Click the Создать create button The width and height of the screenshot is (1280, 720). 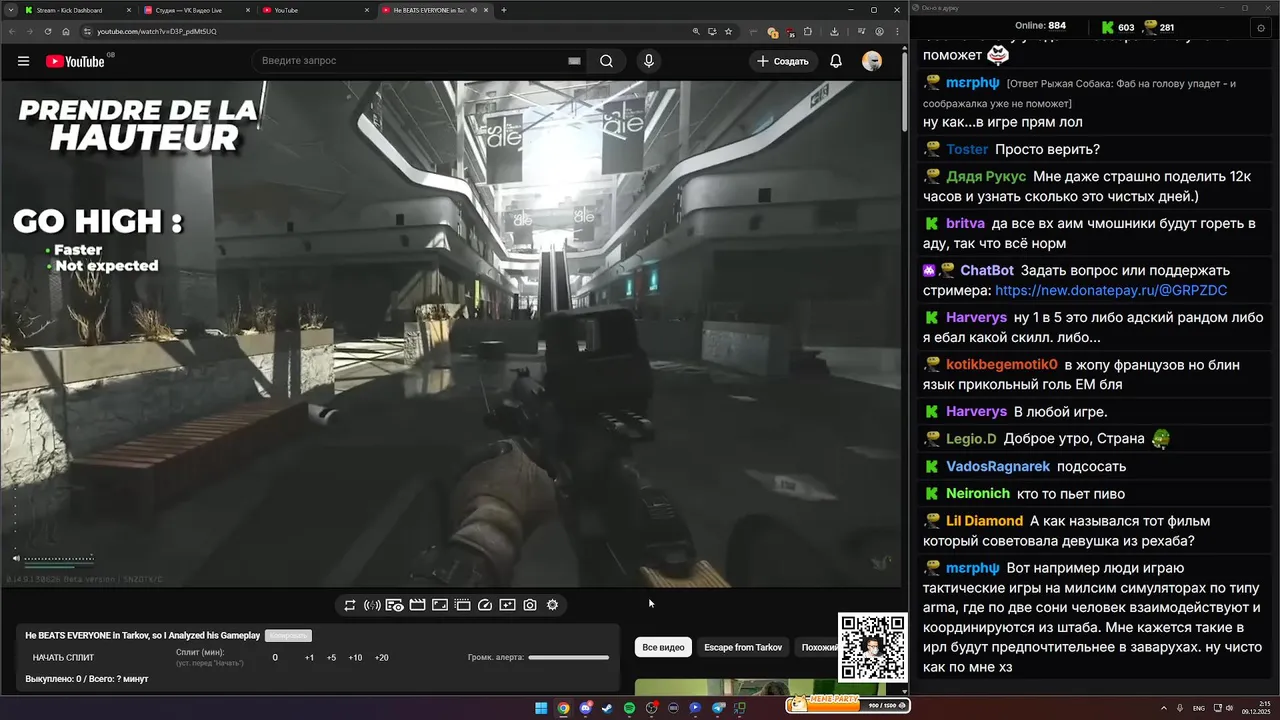(x=782, y=61)
